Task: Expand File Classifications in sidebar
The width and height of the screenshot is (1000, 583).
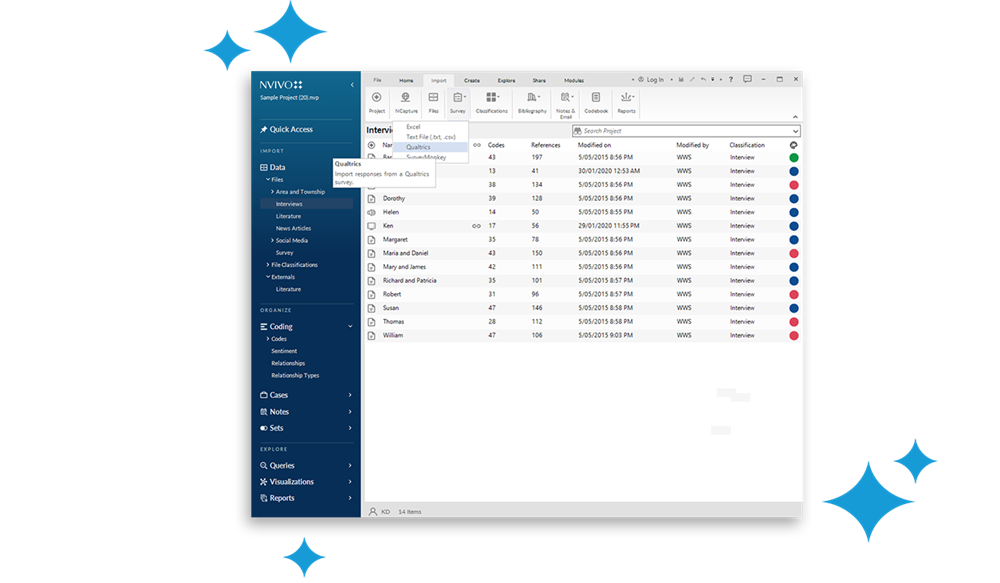Action: pyautogui.click(x=268, y=265)
